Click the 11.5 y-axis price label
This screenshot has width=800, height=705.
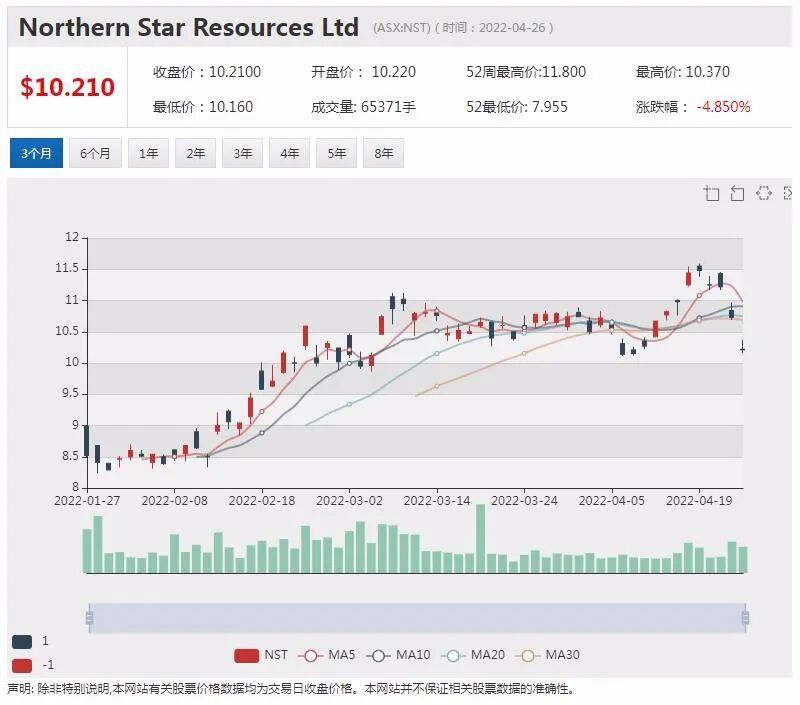coord(67,268)
